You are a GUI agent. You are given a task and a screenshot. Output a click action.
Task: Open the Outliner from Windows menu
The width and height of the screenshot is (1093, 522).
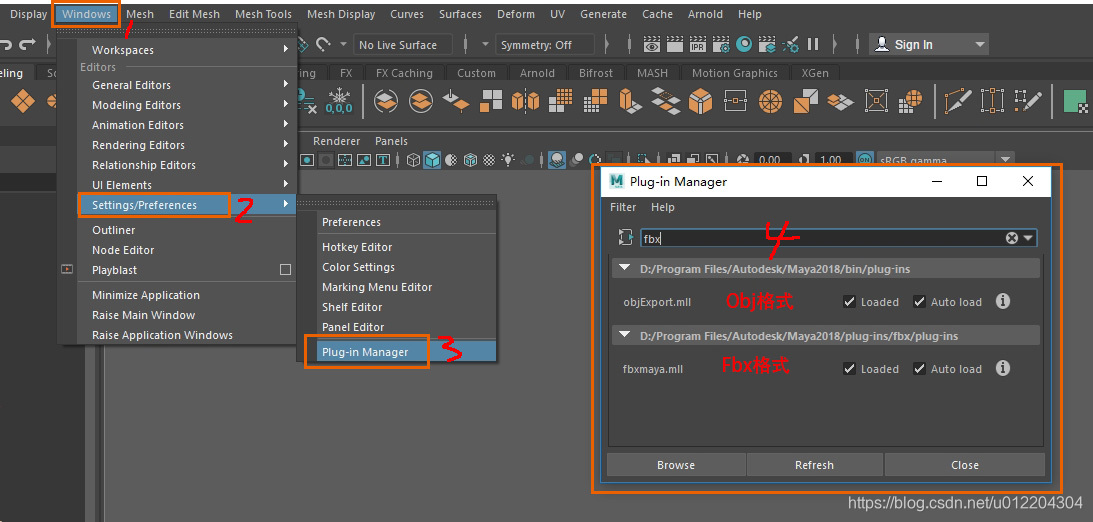[189, 230]
